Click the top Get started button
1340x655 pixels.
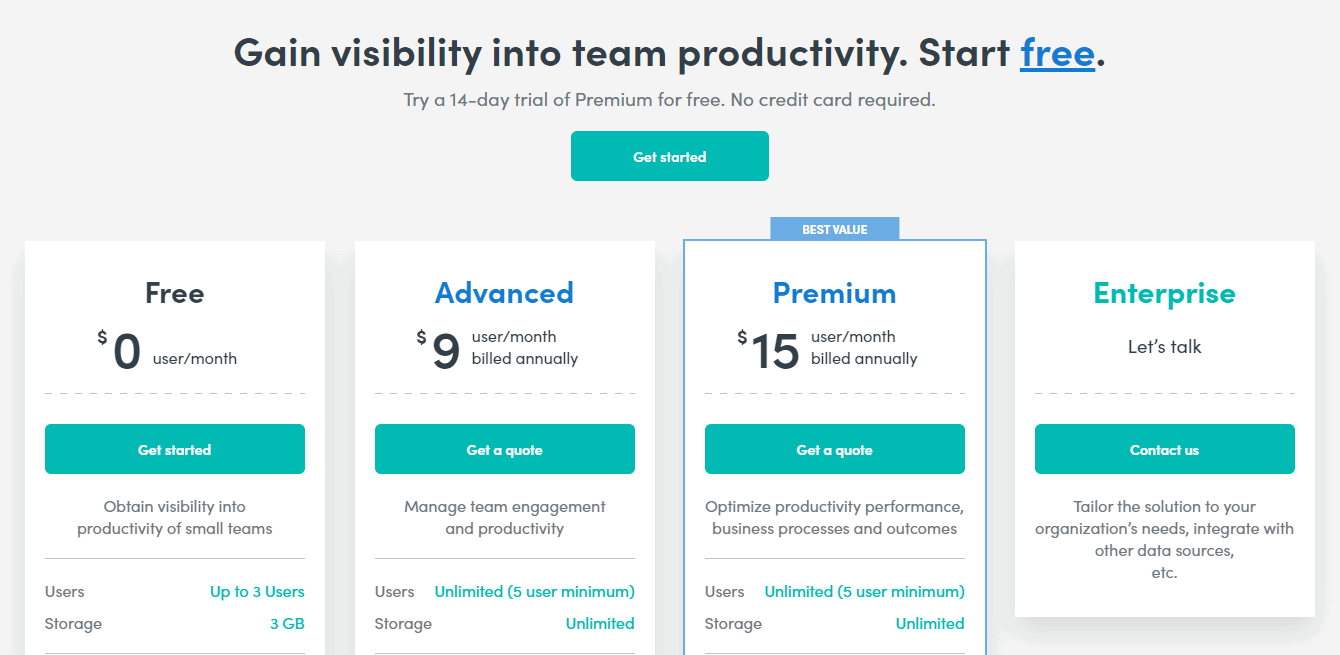(670, 156)
